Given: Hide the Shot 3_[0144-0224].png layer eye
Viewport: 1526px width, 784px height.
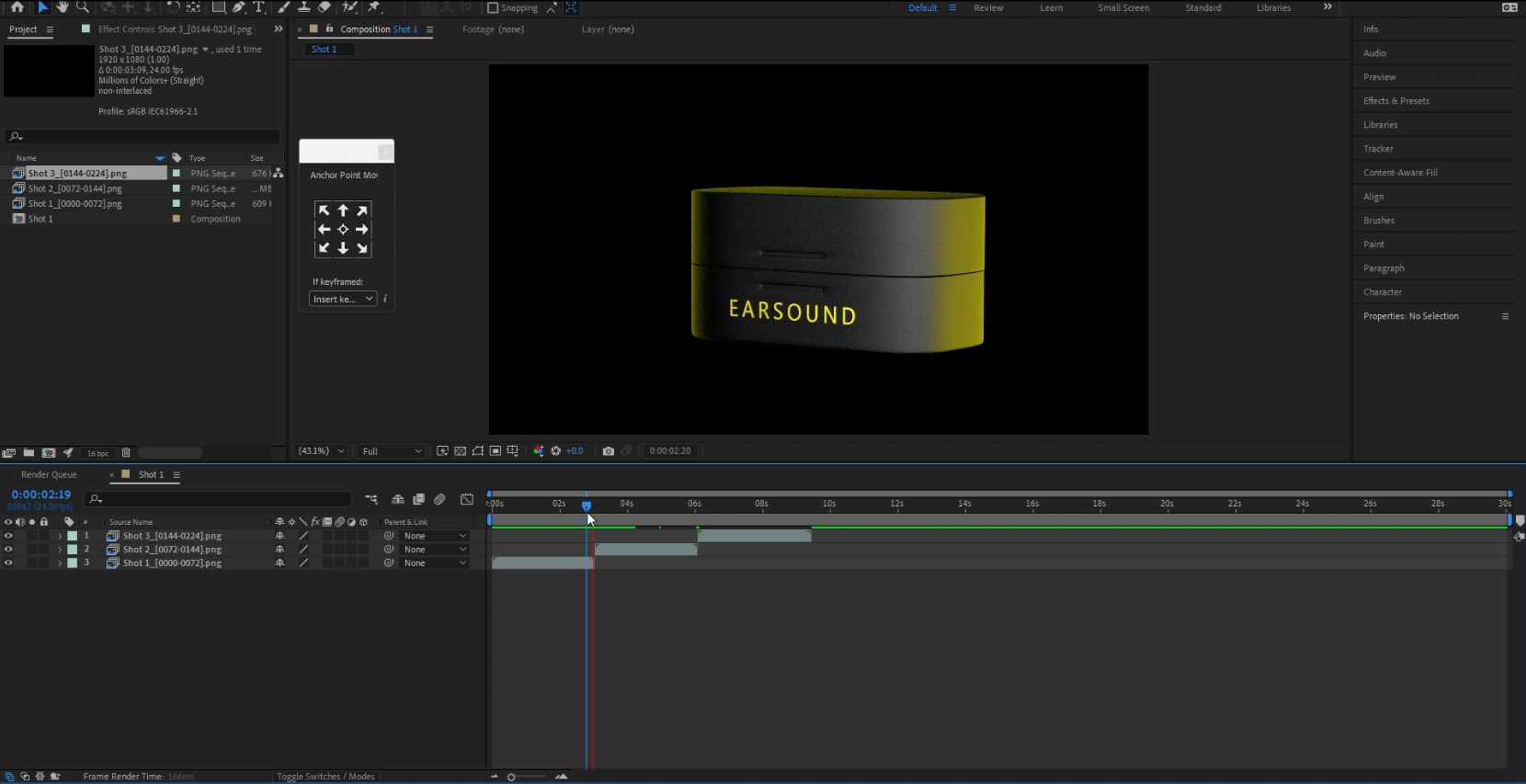Looking at the screenshot, I should [x=8, y=536].
